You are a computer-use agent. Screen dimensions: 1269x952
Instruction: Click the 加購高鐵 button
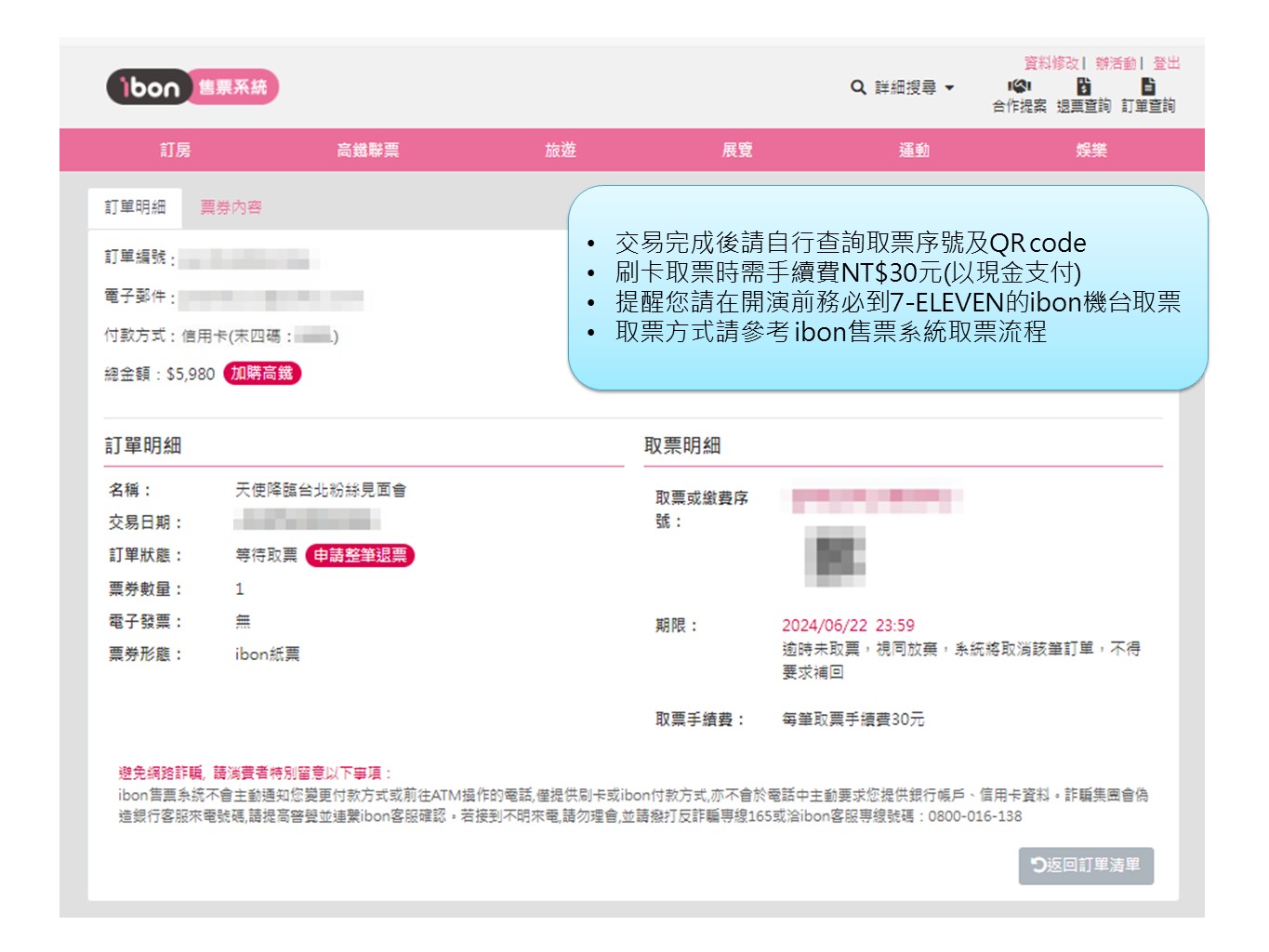tap(262, 374)
